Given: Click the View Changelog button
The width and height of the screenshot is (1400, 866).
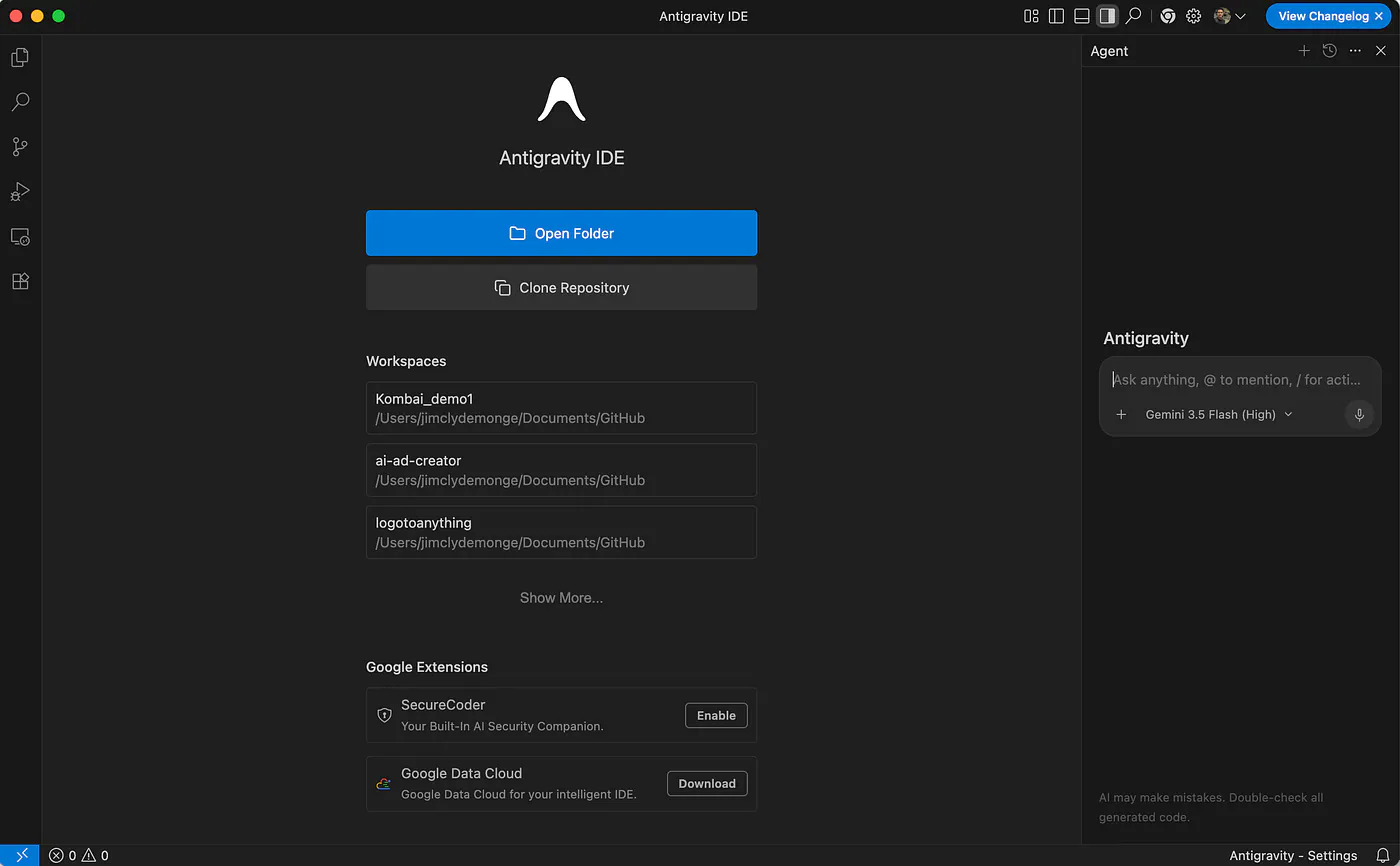Looking at the screenshot, I should click(x=1322, y=16).
